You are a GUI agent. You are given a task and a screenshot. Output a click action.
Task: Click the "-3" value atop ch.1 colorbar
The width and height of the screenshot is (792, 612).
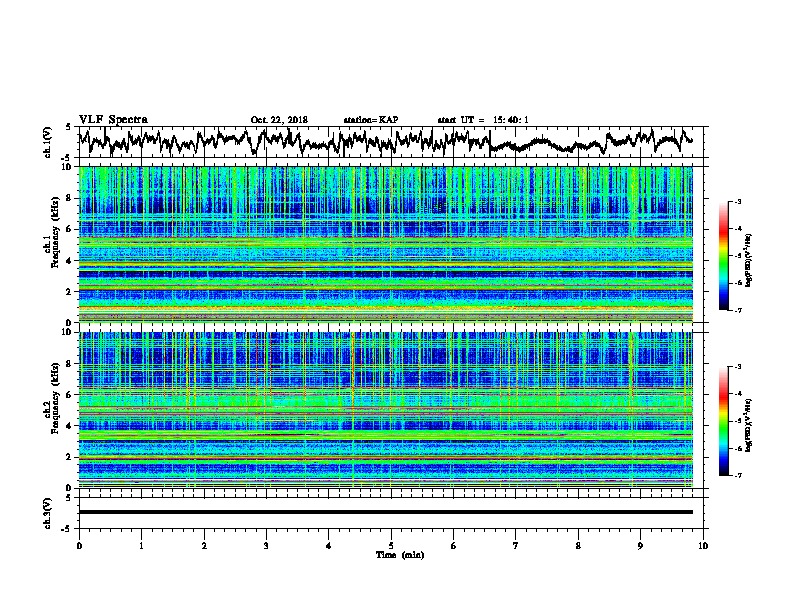pos(737,201)
